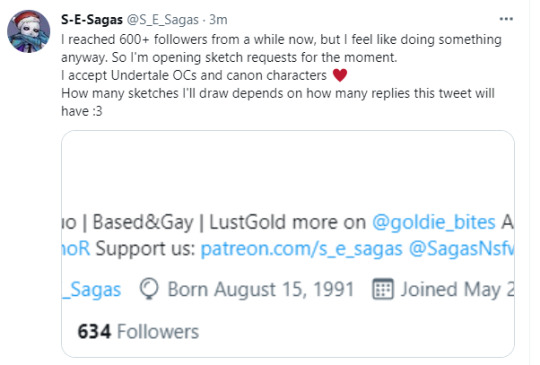Click the Based&Gay bio text
Viewport: 540px width, 365px height.
[x=143, y=222]
